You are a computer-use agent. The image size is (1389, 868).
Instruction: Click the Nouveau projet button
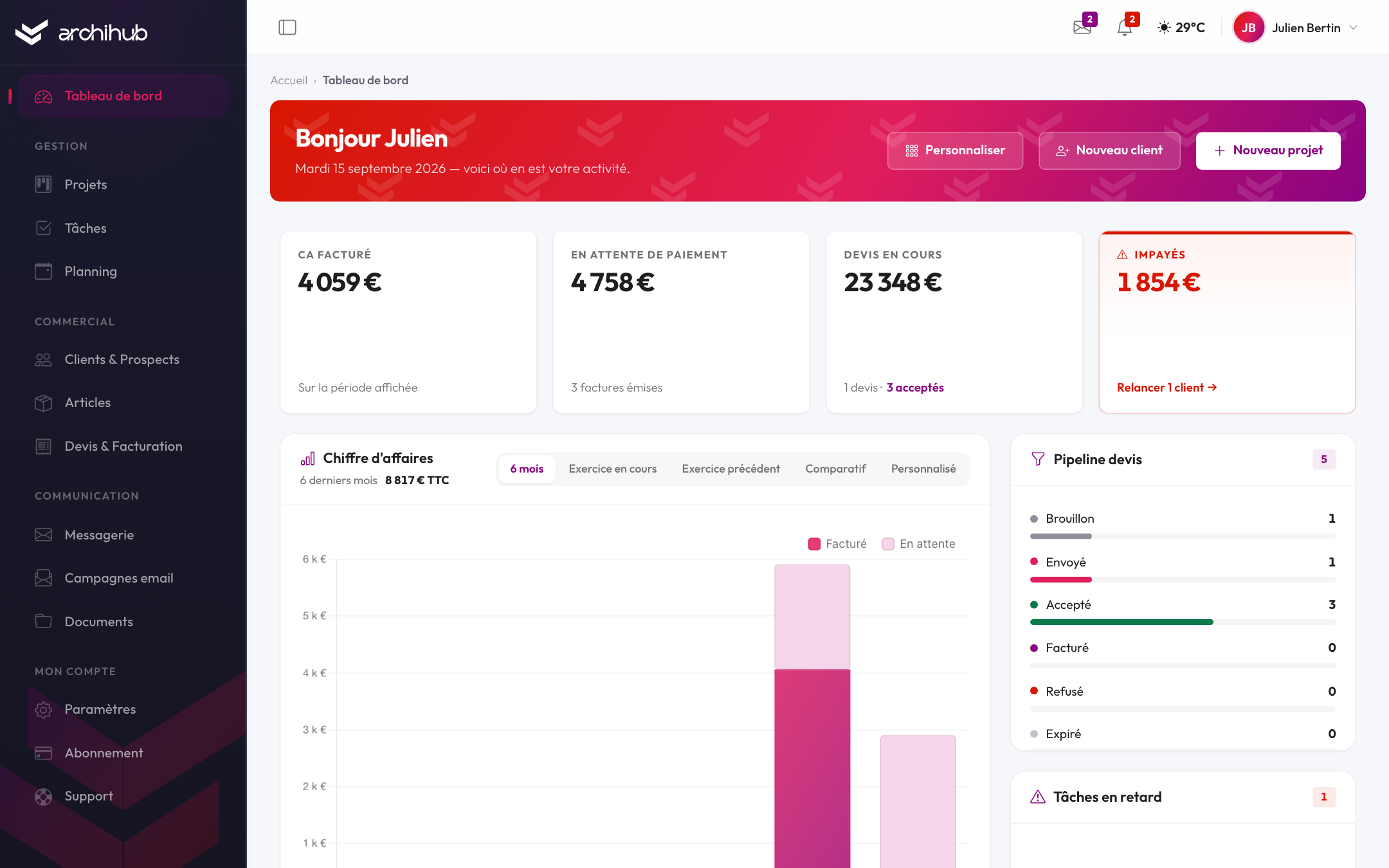click(1268, 150)
